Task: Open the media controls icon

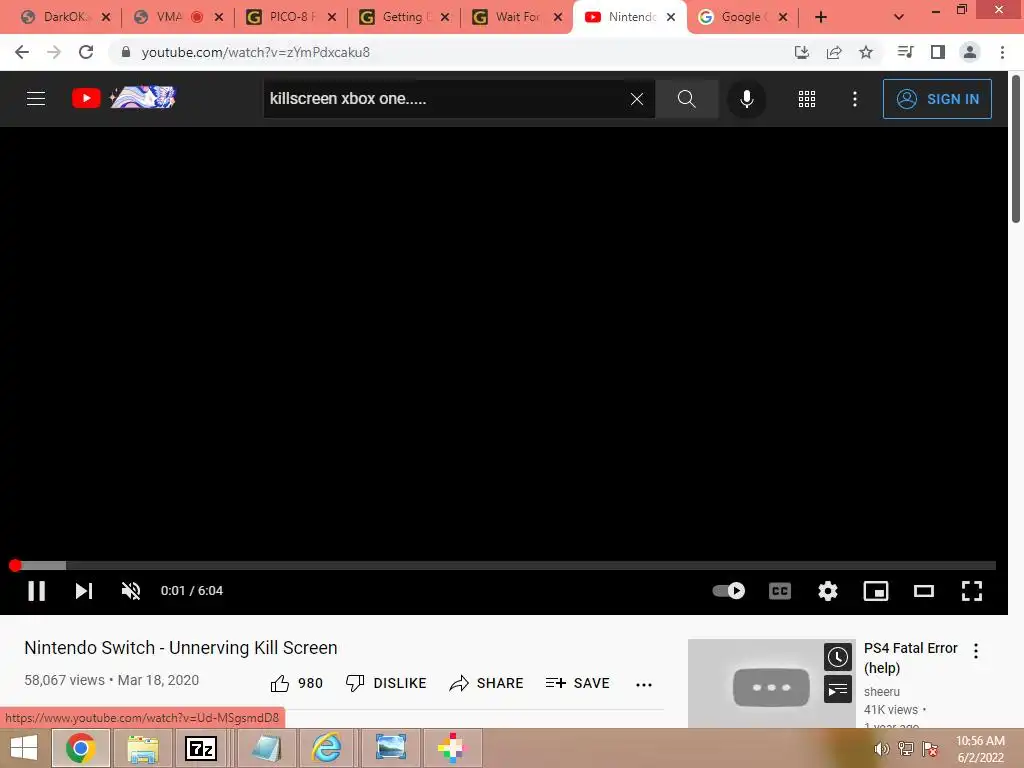Action: tap(905, 52)
